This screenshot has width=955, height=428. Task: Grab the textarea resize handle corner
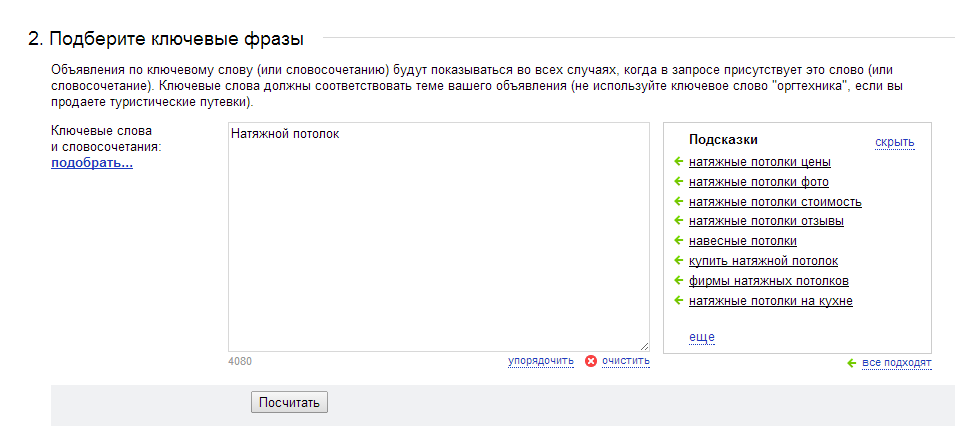click(x=644, y=346)
